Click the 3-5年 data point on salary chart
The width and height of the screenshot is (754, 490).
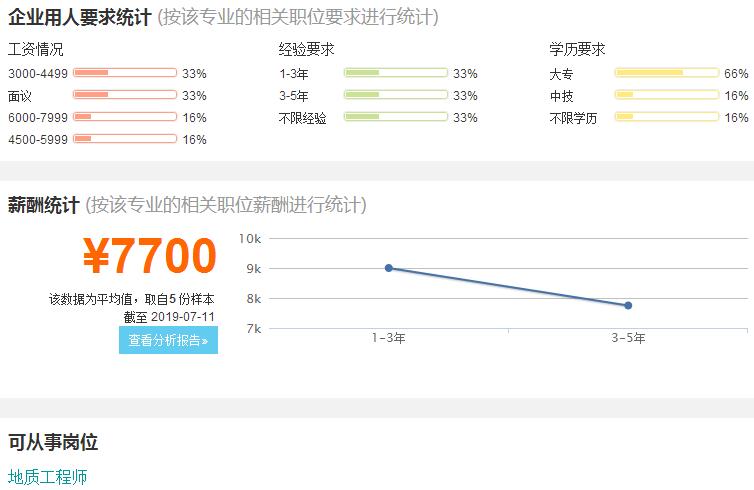coord(628,305)
